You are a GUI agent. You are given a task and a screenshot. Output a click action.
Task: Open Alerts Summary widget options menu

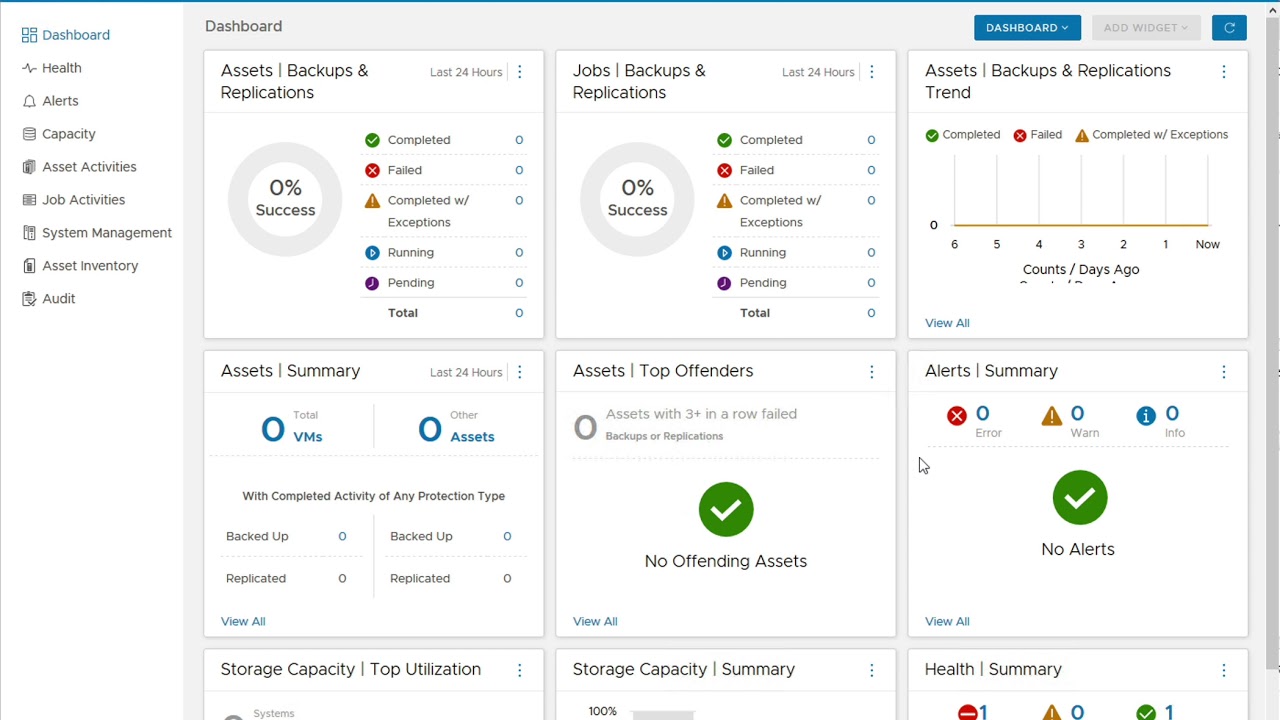coord(1224,372)
